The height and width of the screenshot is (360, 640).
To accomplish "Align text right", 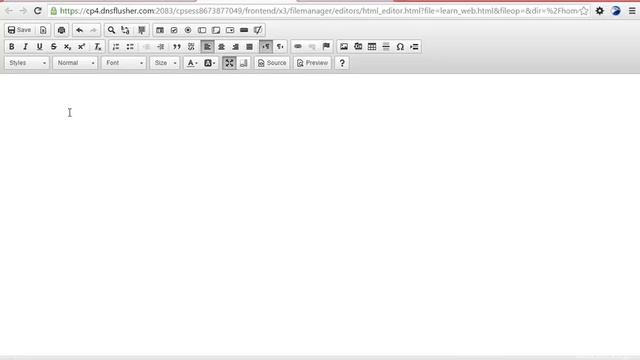I will click(236, 47).
